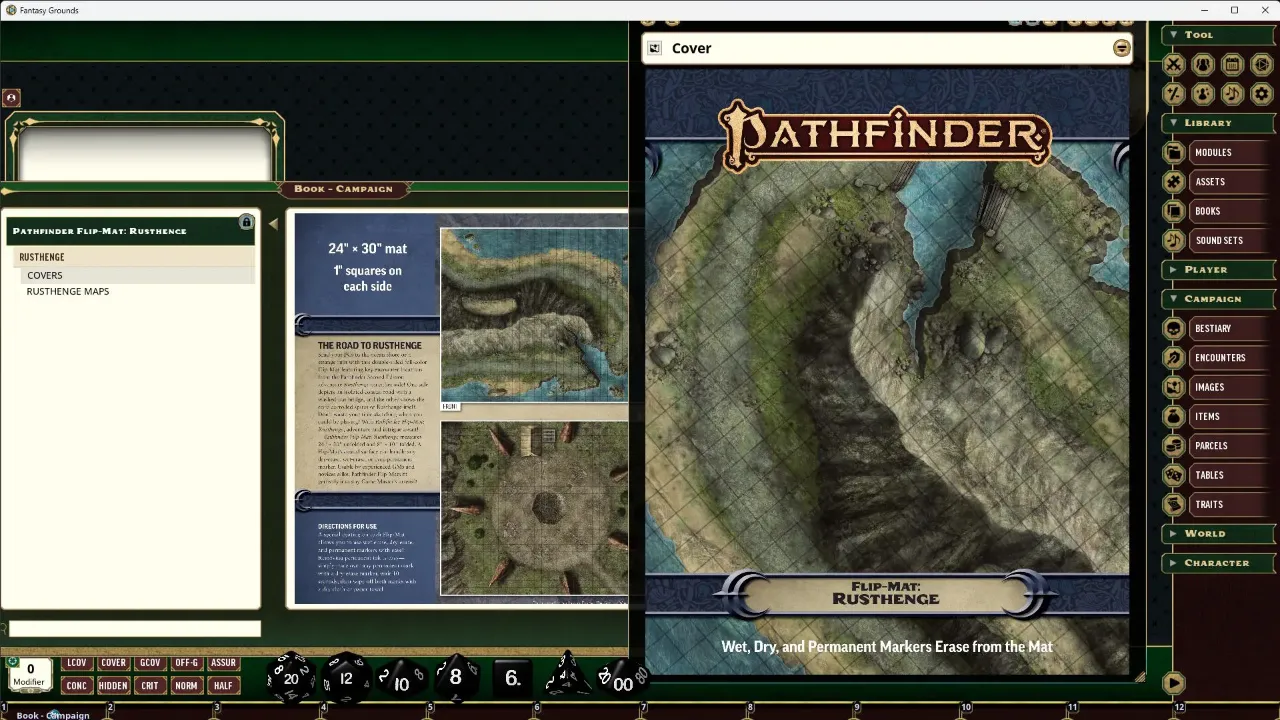Pick the d12 die
This screenshot has height=720, width=1280.
[346, 678]
